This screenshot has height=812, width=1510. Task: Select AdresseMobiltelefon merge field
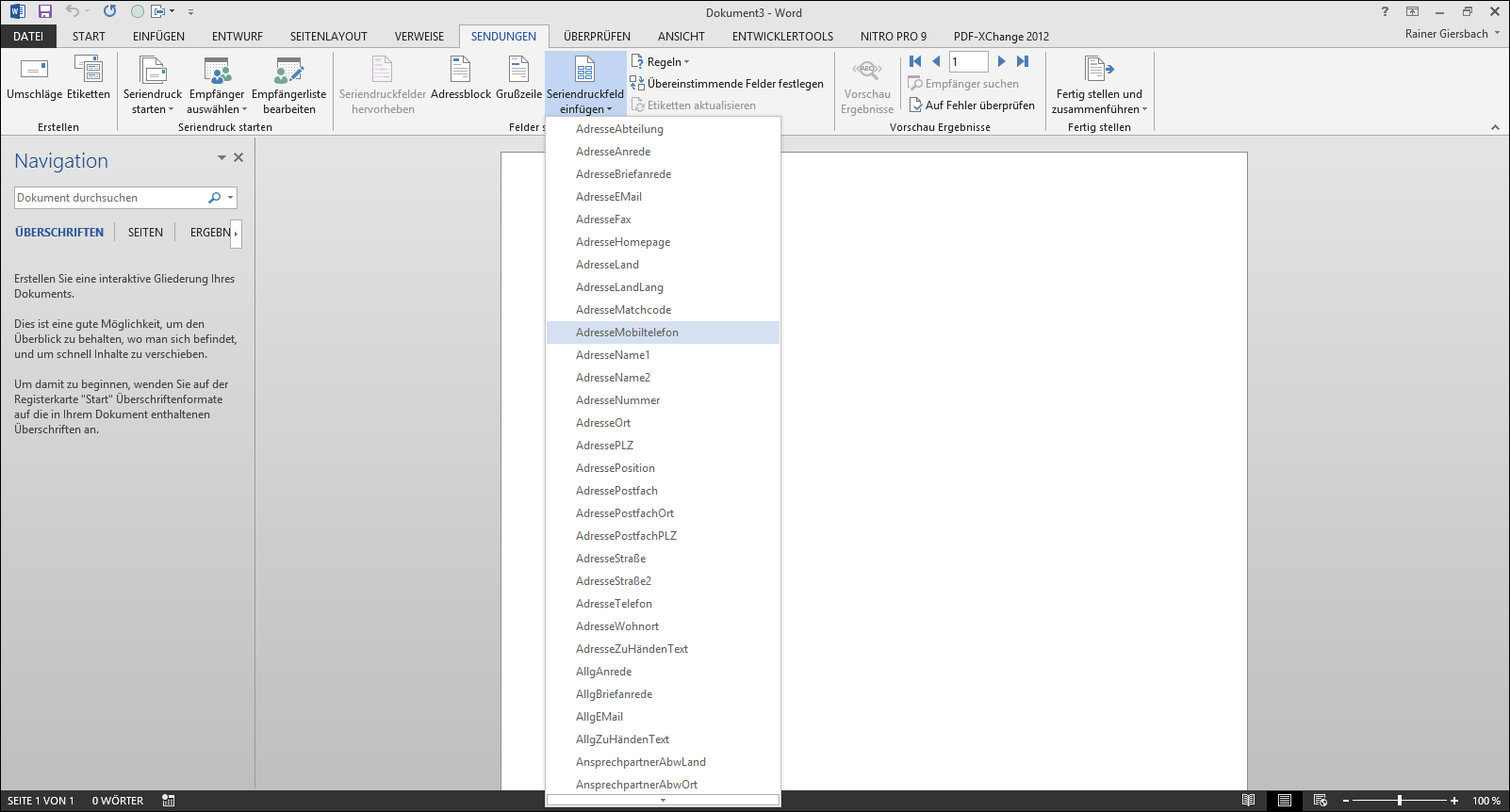[x=663, y=333]
